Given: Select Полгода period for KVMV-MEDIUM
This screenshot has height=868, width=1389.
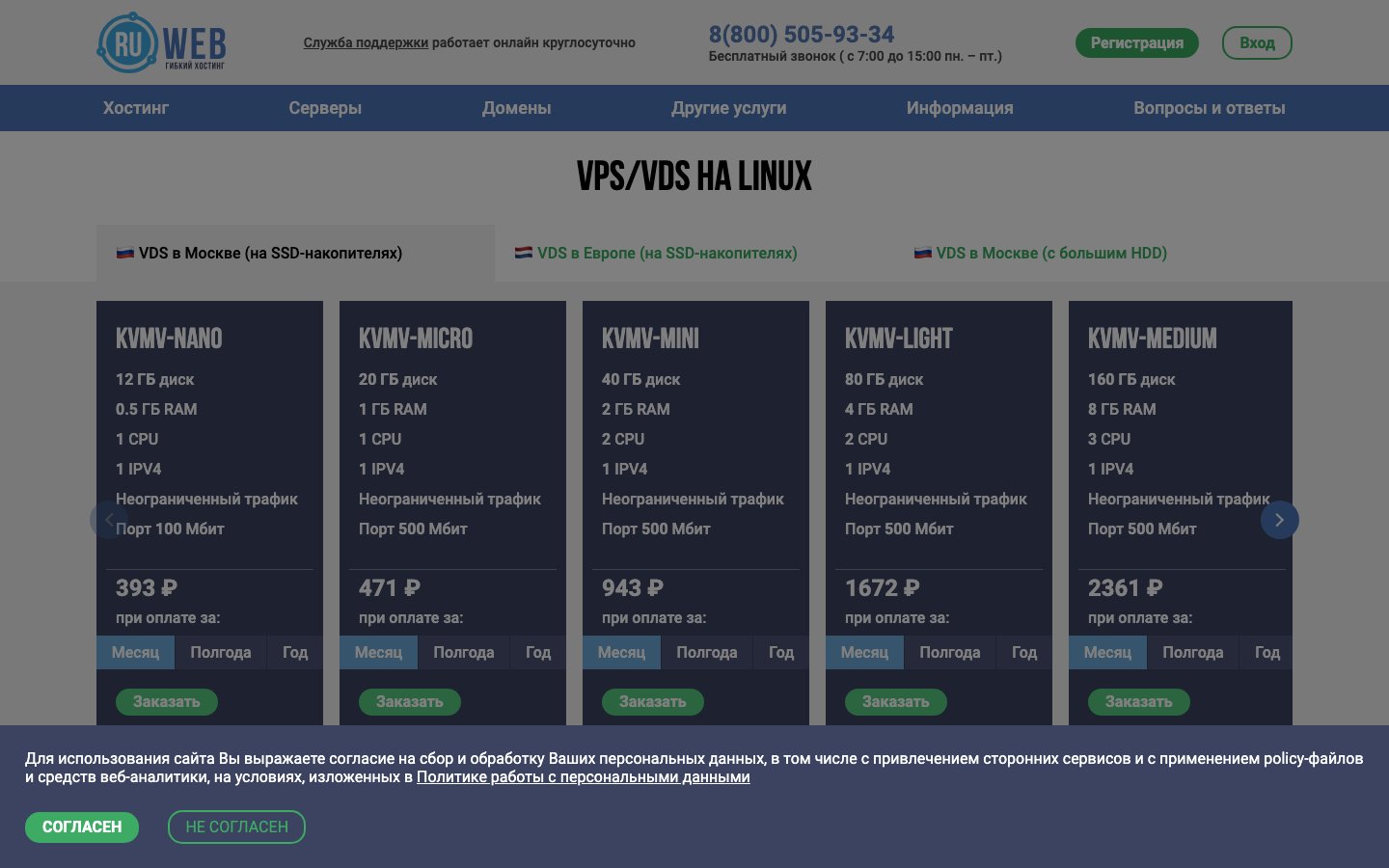Looking at the screenshot, I should (x=1193, y=653).
